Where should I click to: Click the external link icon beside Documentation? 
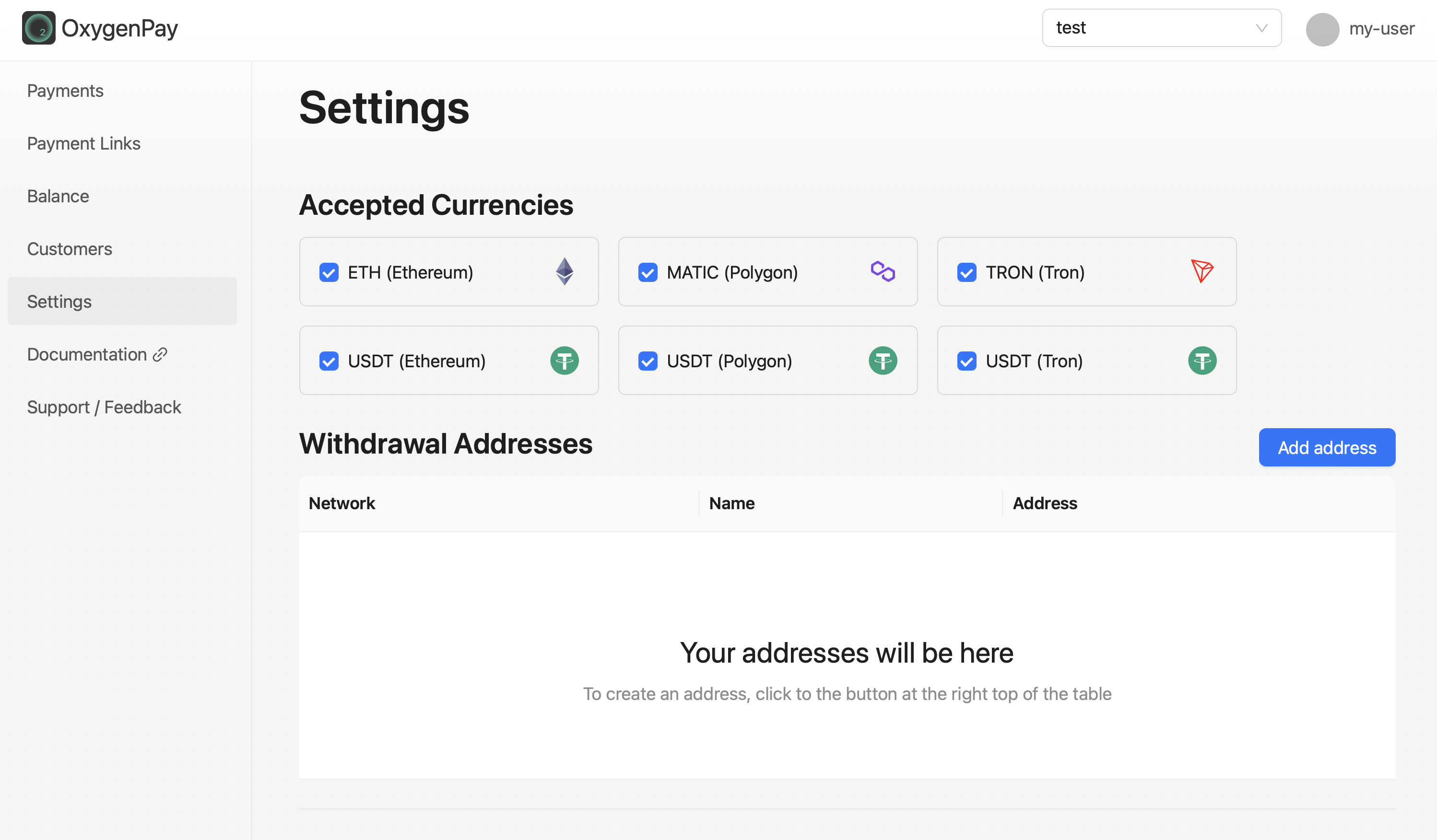(160, 354)
